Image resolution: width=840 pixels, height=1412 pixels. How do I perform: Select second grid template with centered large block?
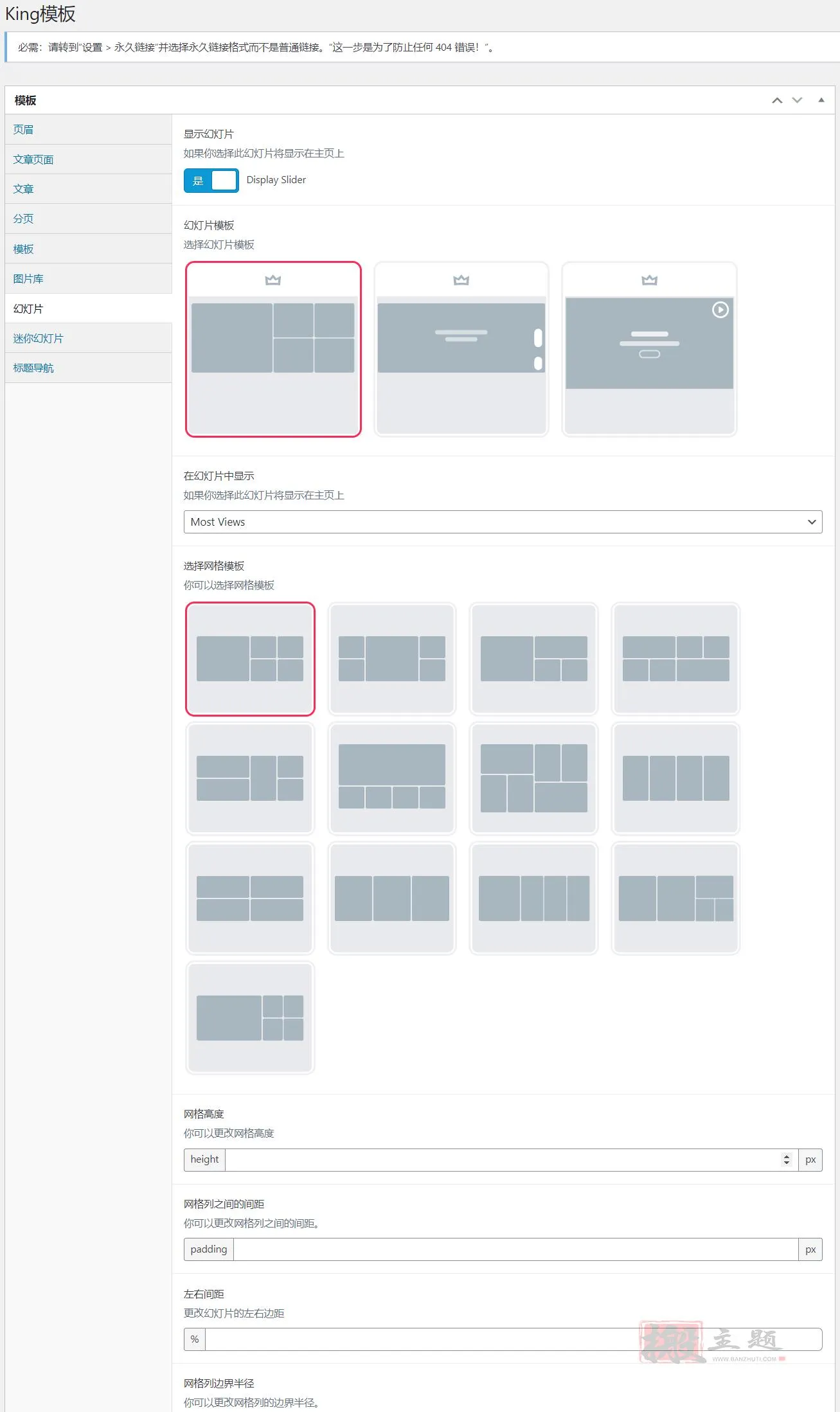(x=391, y=659)
